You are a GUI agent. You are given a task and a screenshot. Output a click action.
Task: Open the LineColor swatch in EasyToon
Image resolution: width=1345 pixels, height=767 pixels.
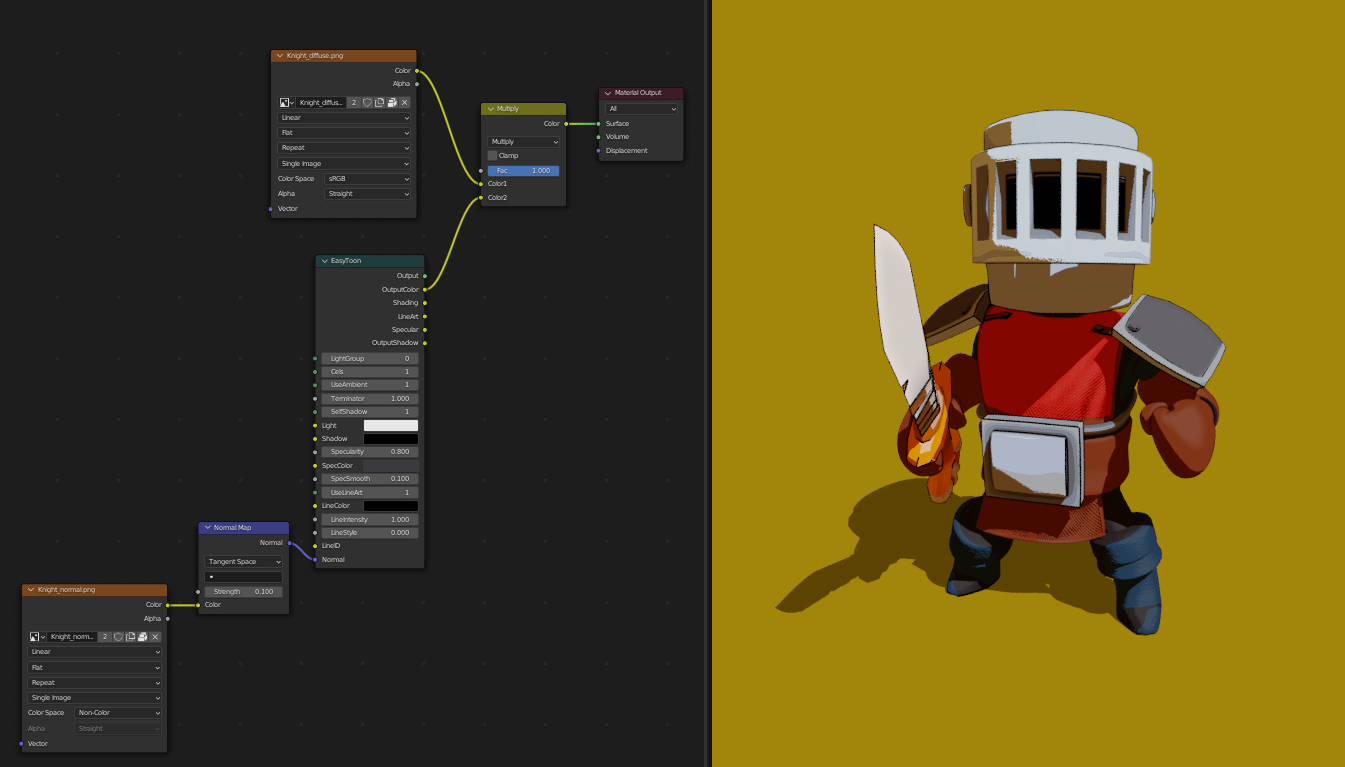[391, 506]
